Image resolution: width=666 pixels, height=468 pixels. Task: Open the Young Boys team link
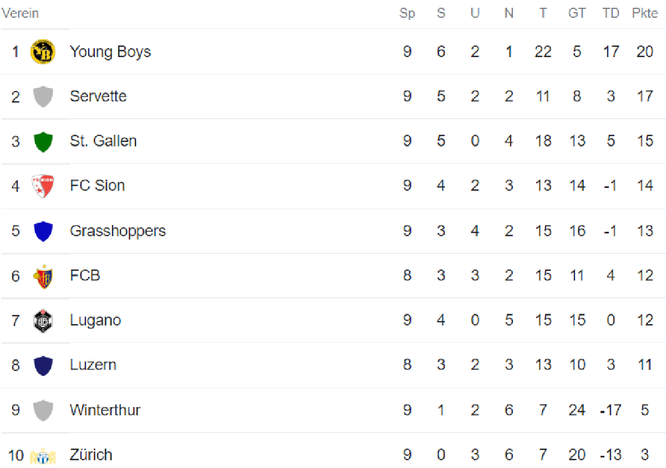110,52
